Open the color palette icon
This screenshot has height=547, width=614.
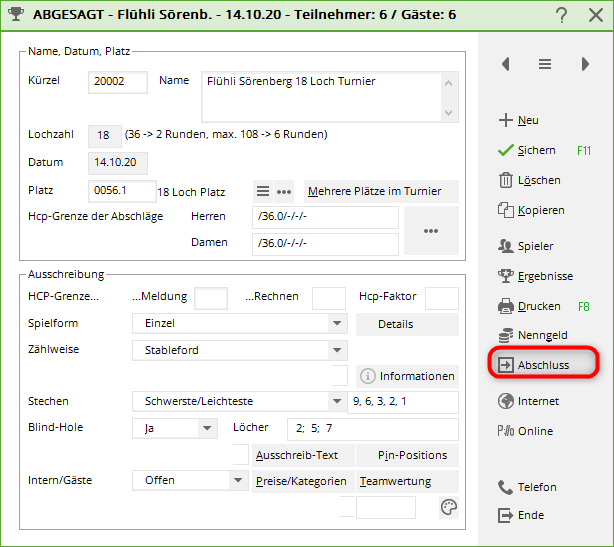[x=449, y=508]
